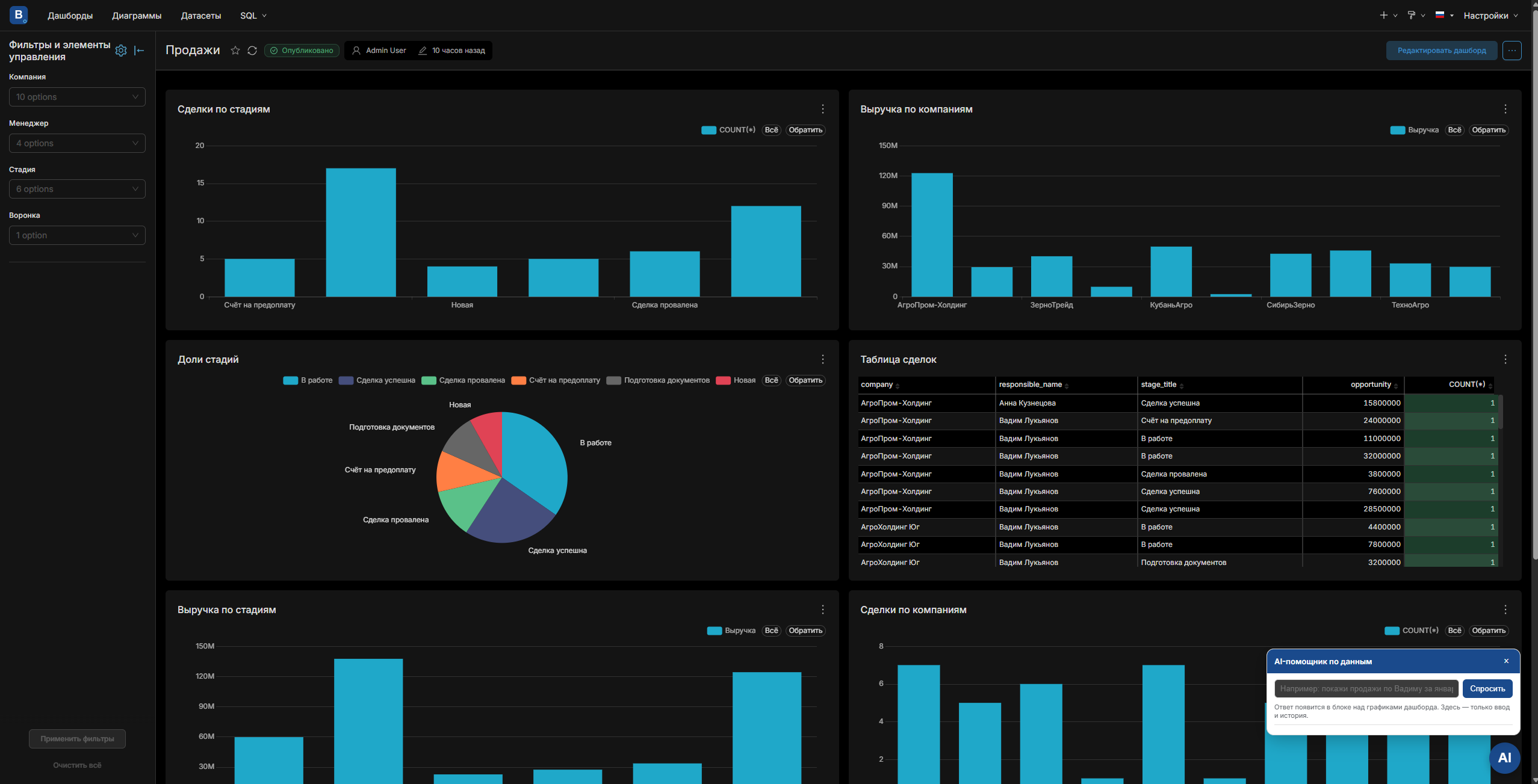Open Выручка по компаниям chart kebab menu
The width and height of the screenshot is (1538, 784).
coord(1505,109)
